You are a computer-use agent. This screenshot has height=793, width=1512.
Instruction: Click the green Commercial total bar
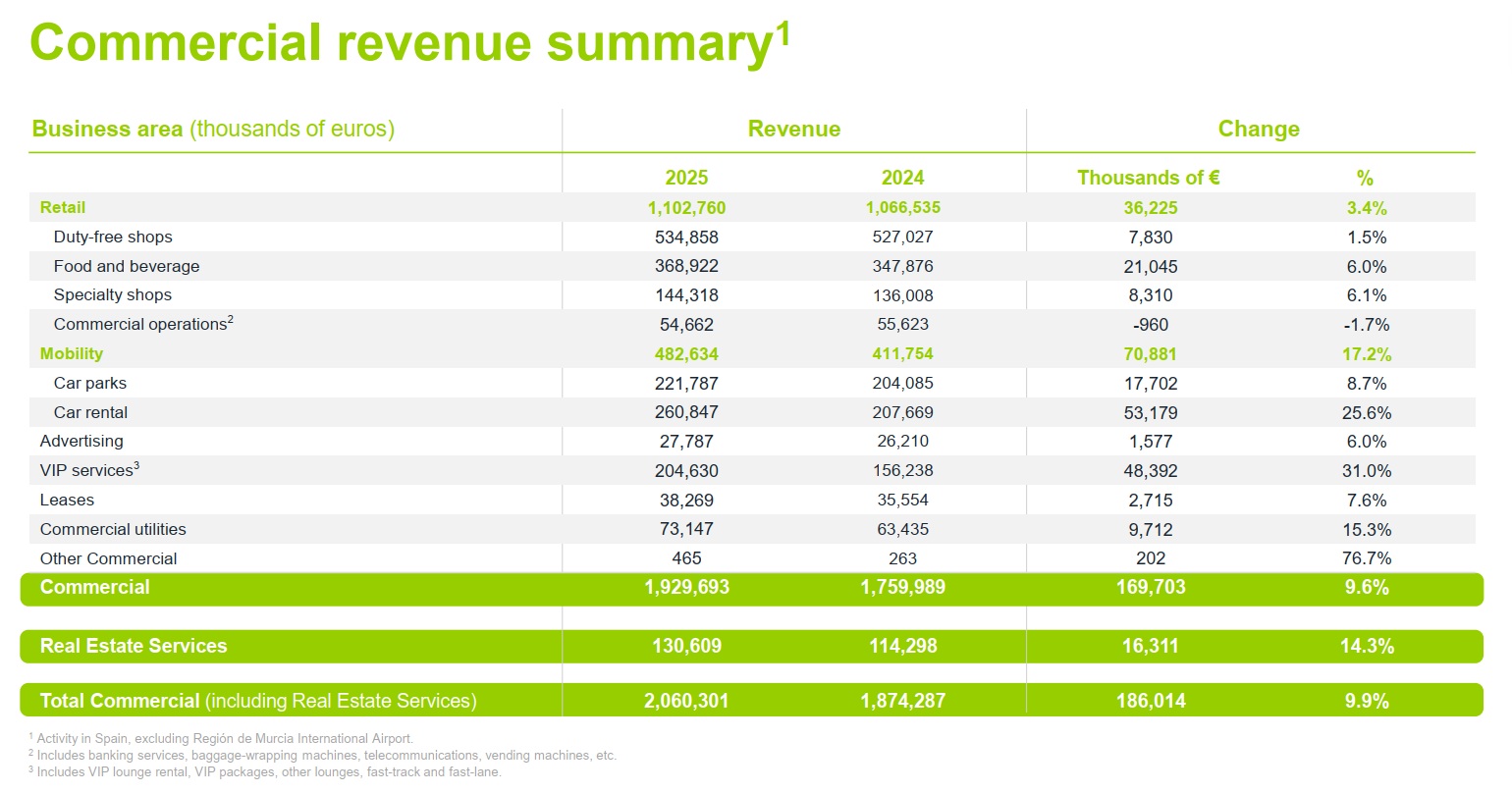(x=752, y=588)
